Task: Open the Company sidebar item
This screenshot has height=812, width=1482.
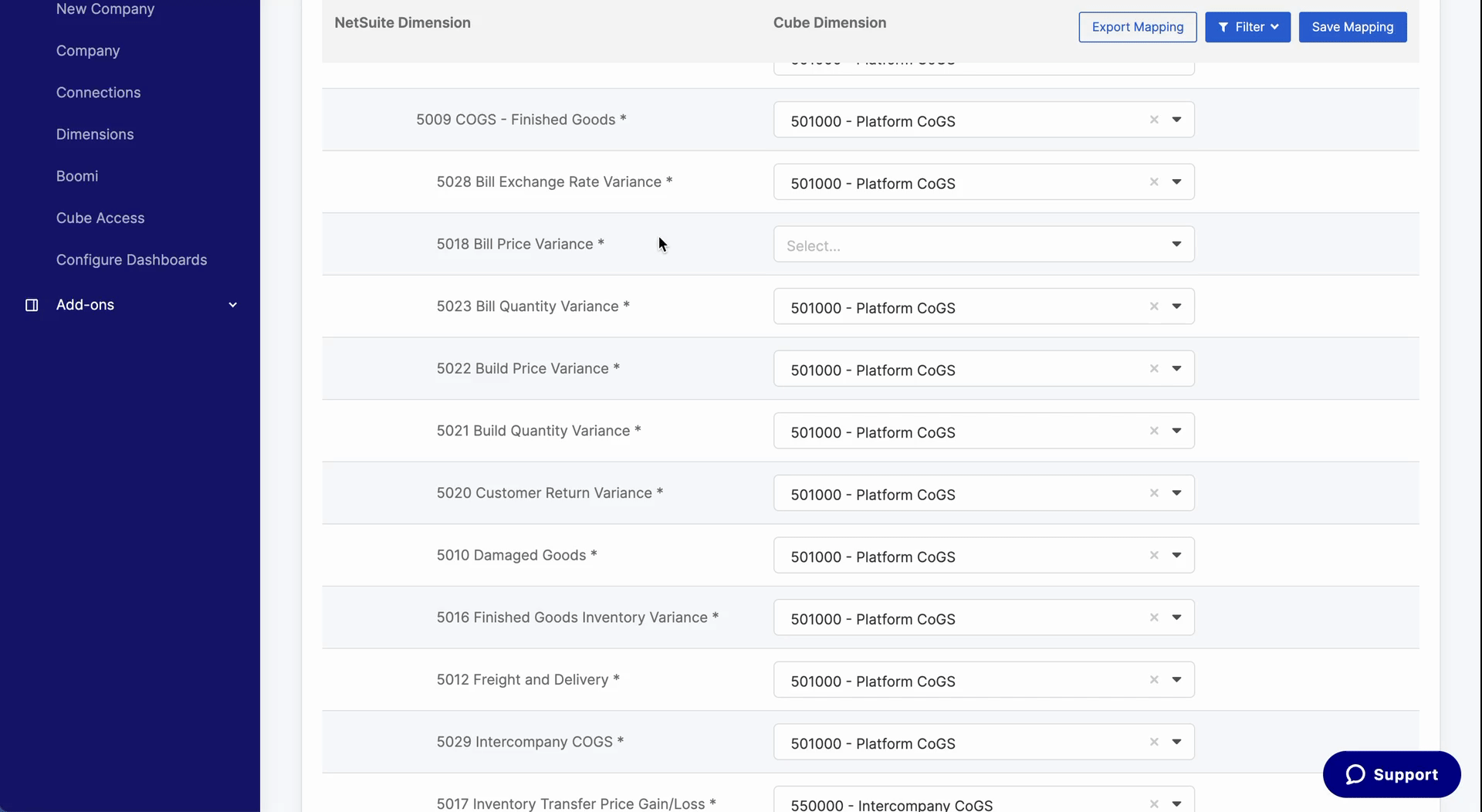Action: coord(88,51)
